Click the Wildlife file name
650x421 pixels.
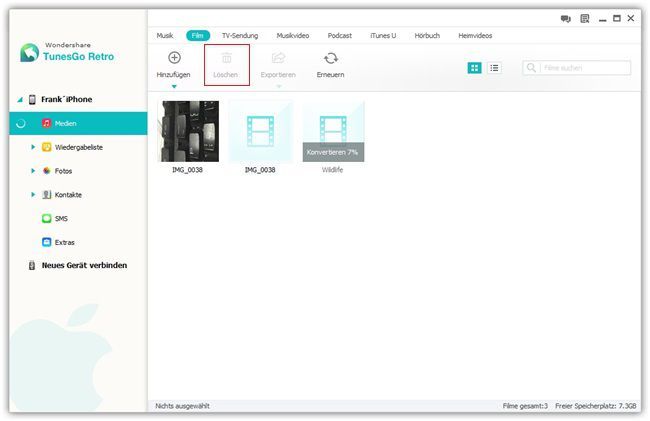332,170
